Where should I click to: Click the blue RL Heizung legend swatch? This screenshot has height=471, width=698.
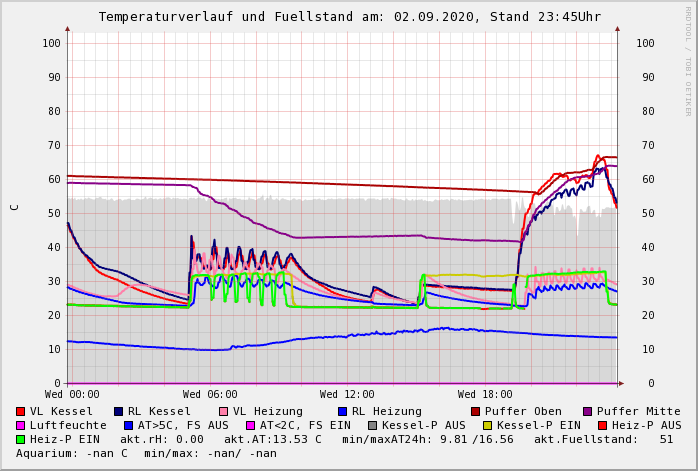tap(343, 411)
